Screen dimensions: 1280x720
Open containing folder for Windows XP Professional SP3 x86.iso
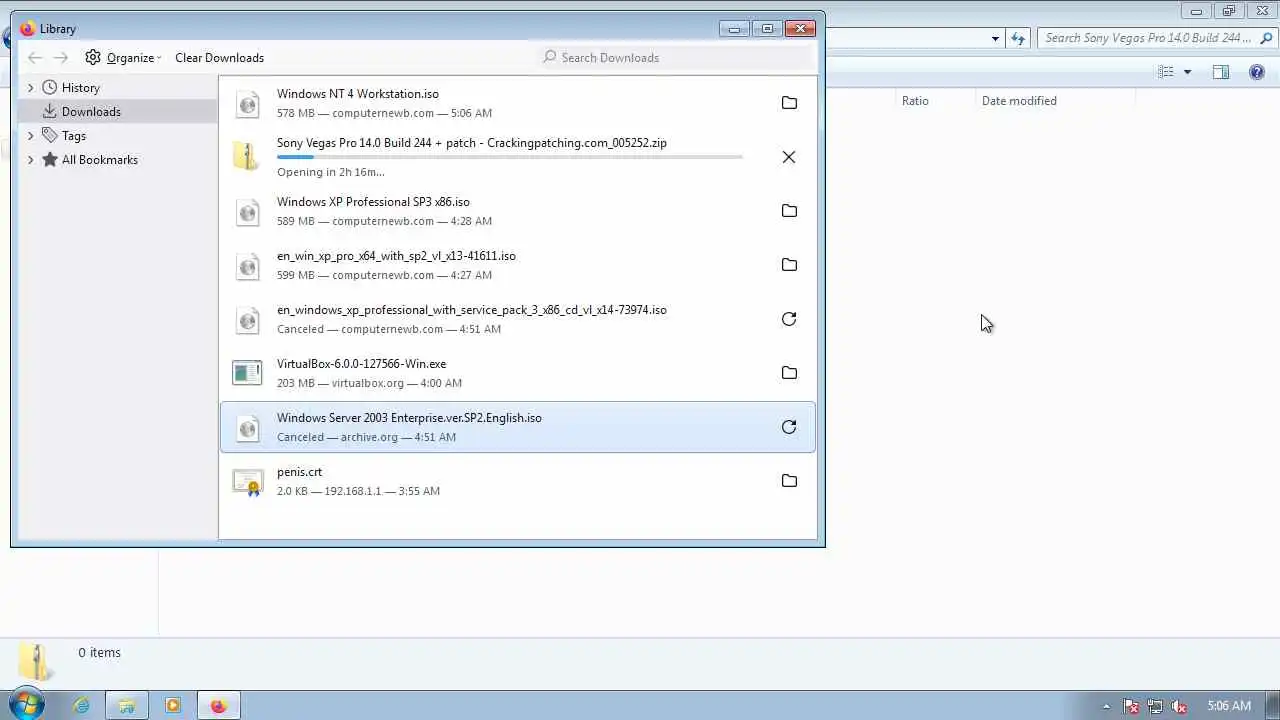pos(789,211)
